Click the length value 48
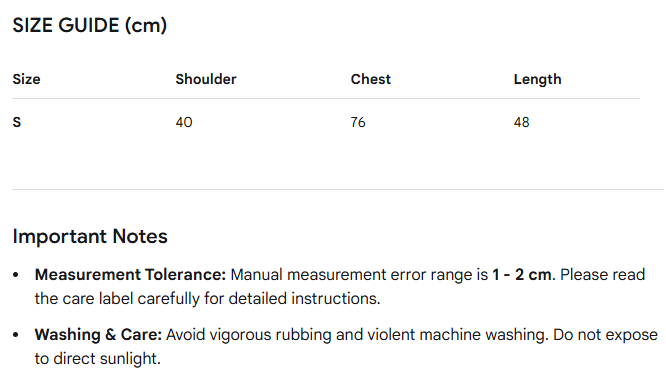The height and width of the screenshot is (372, 666). point(522,122)
